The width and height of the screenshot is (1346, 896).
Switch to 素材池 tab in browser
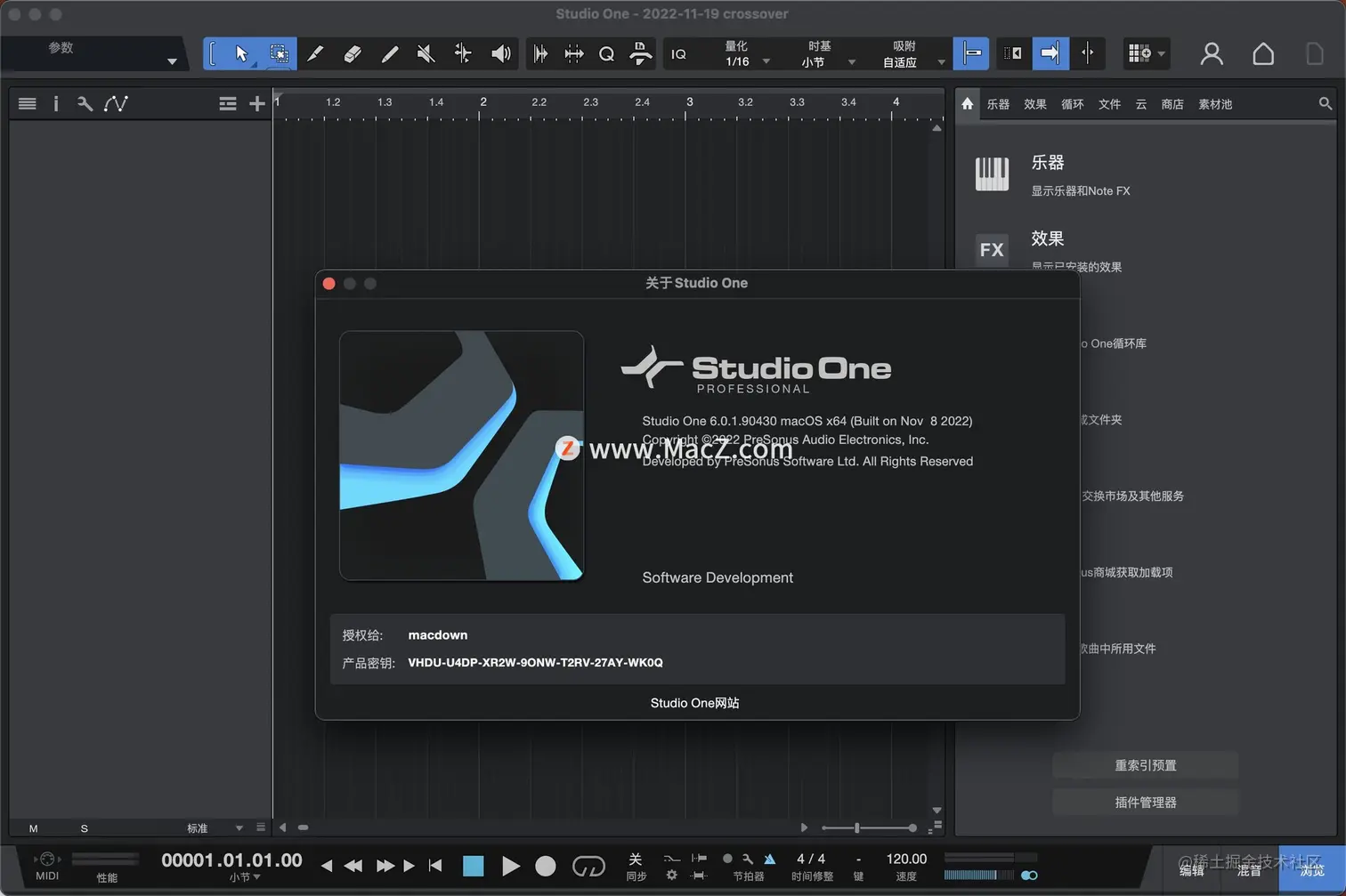pyautogui.click(x=1215, y=104)
